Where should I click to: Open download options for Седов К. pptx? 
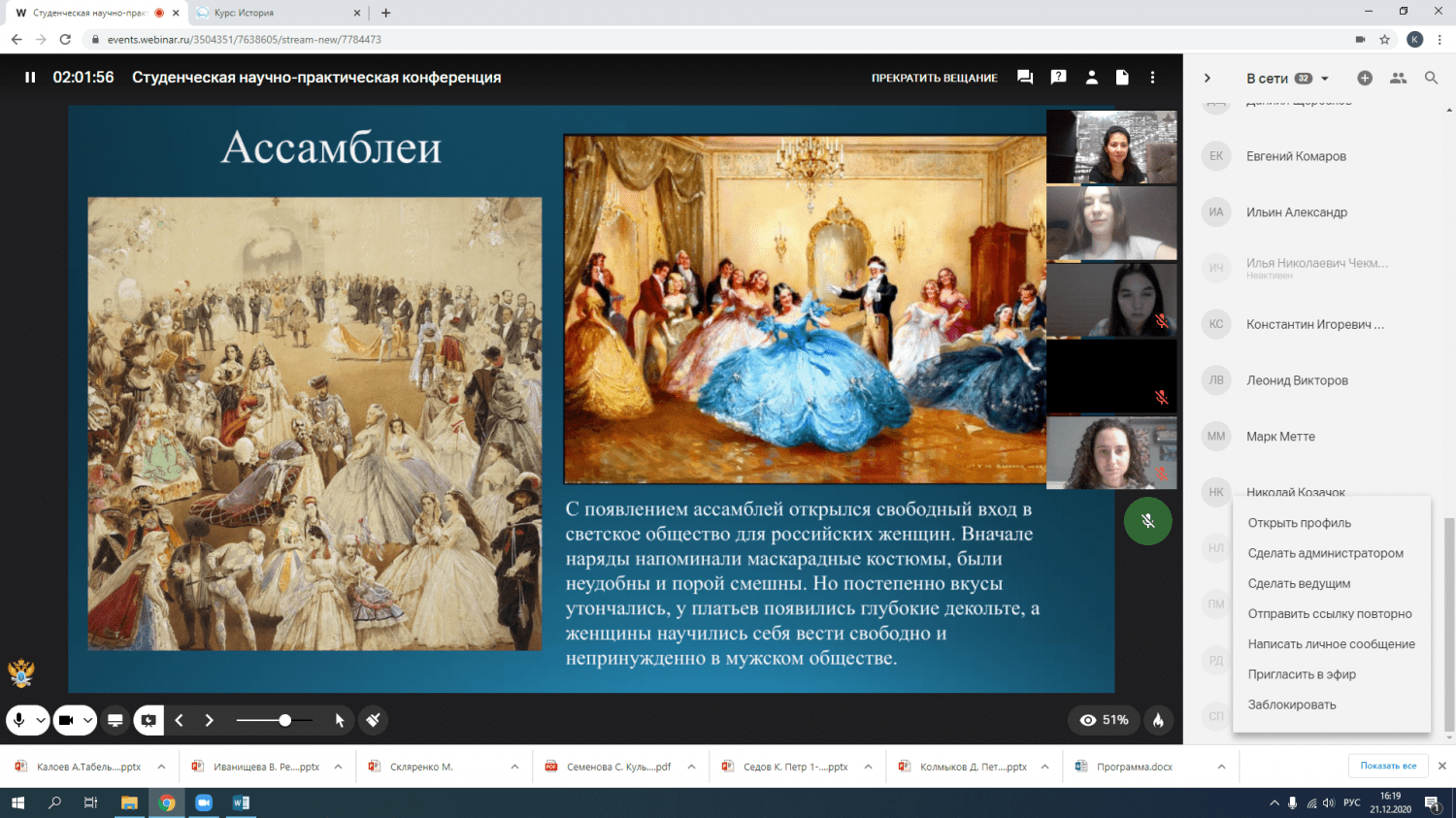pos(868,767)
